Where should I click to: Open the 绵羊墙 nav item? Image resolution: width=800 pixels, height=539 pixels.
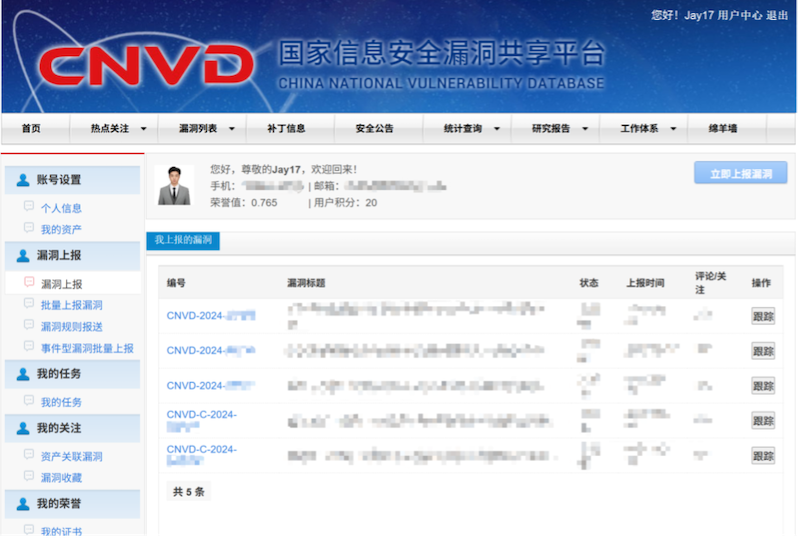coord(722,129)
